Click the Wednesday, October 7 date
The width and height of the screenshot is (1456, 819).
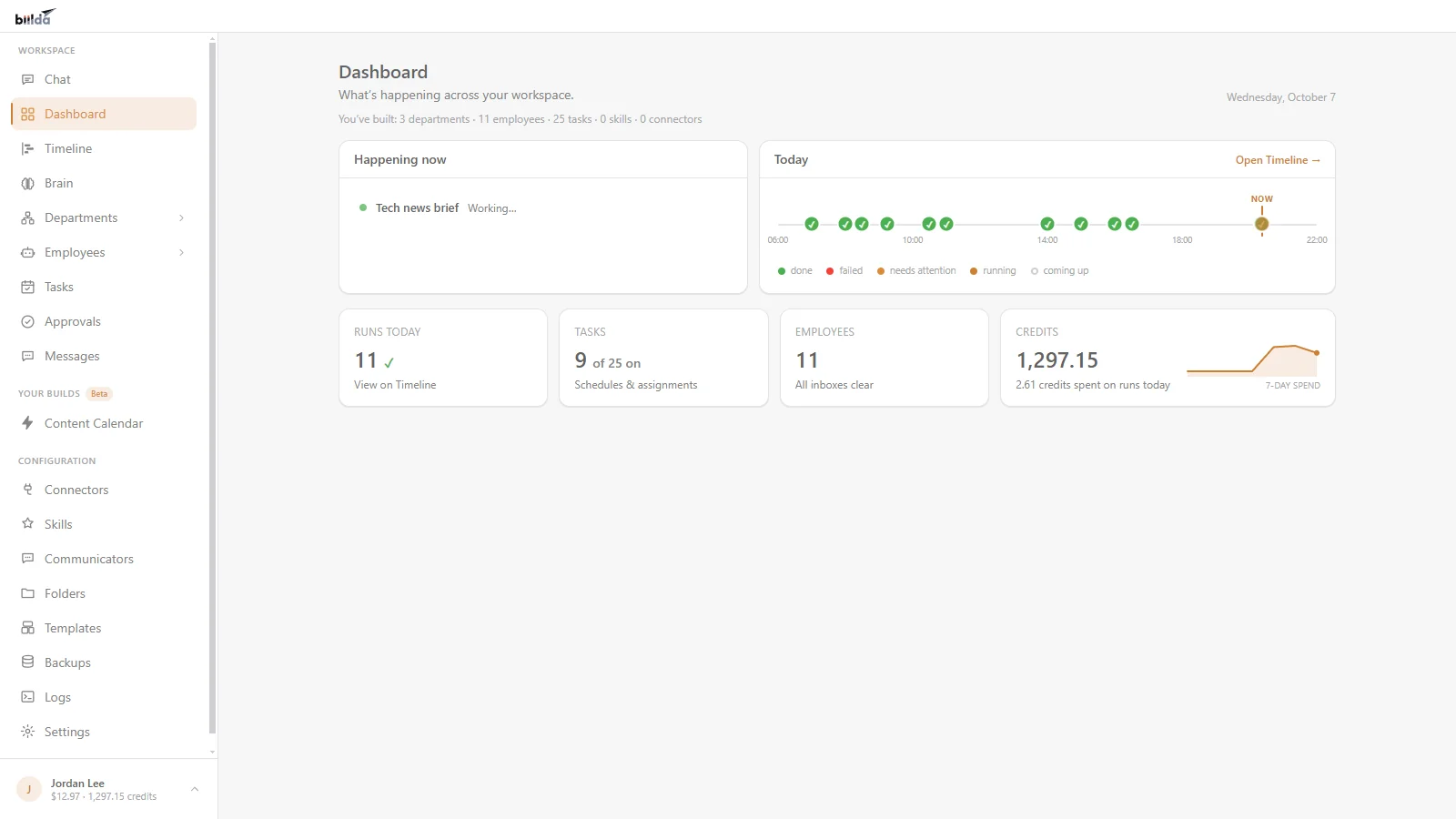[1280, 97]
